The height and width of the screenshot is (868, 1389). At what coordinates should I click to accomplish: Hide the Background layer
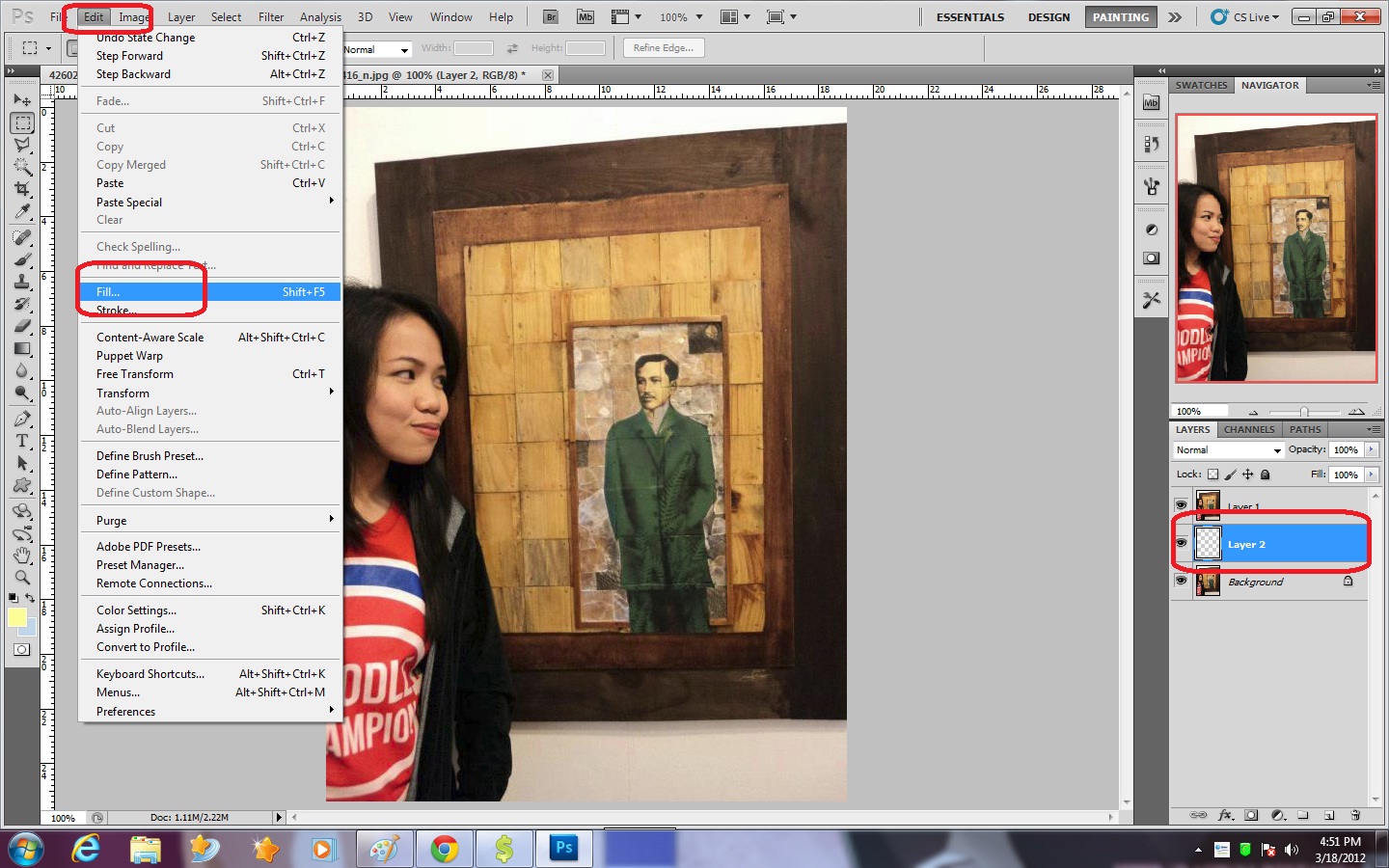click(x=1181, y=580)
